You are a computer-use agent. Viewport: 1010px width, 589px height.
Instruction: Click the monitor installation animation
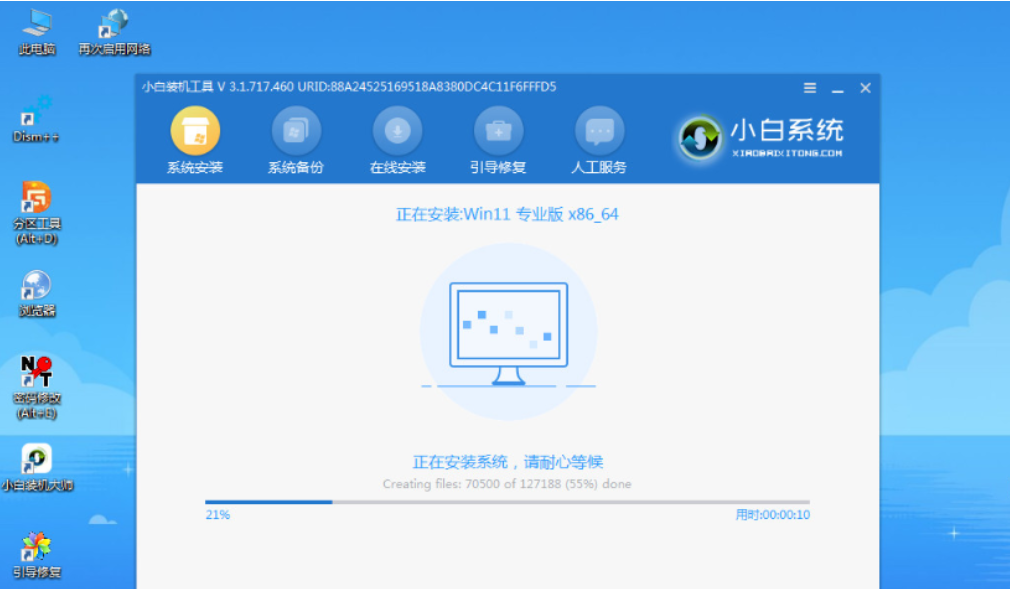pyautogui.click(x=510, y=330)
